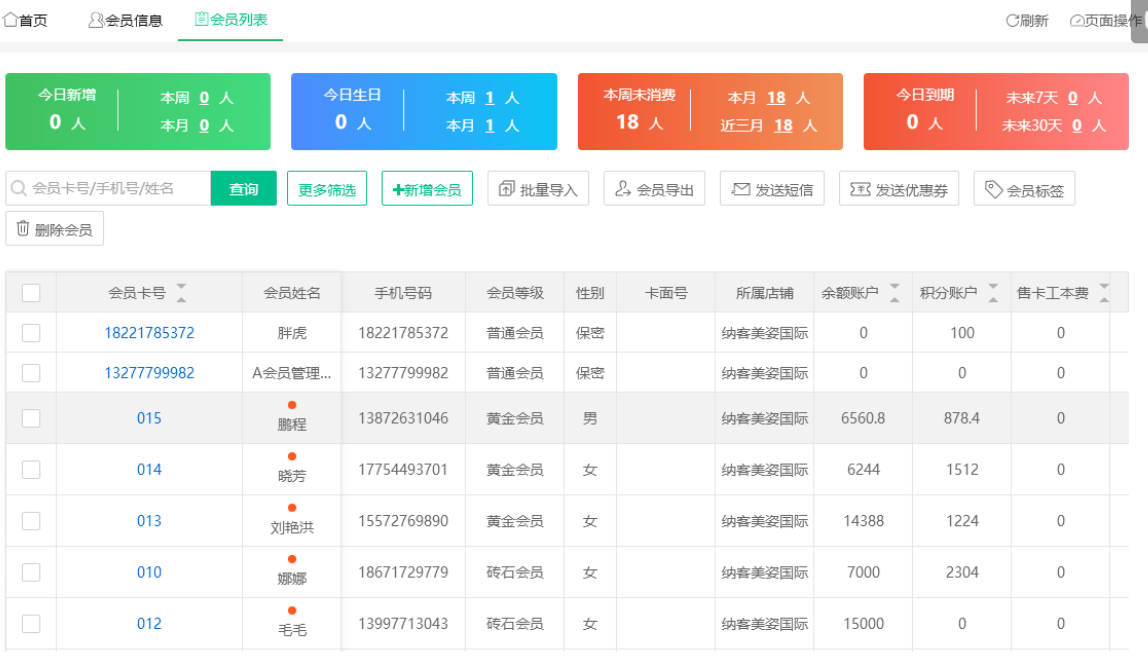Toggle the select-all checkbox in table header
Viewport: 1148px width, 670px height.
click(31, 293)
